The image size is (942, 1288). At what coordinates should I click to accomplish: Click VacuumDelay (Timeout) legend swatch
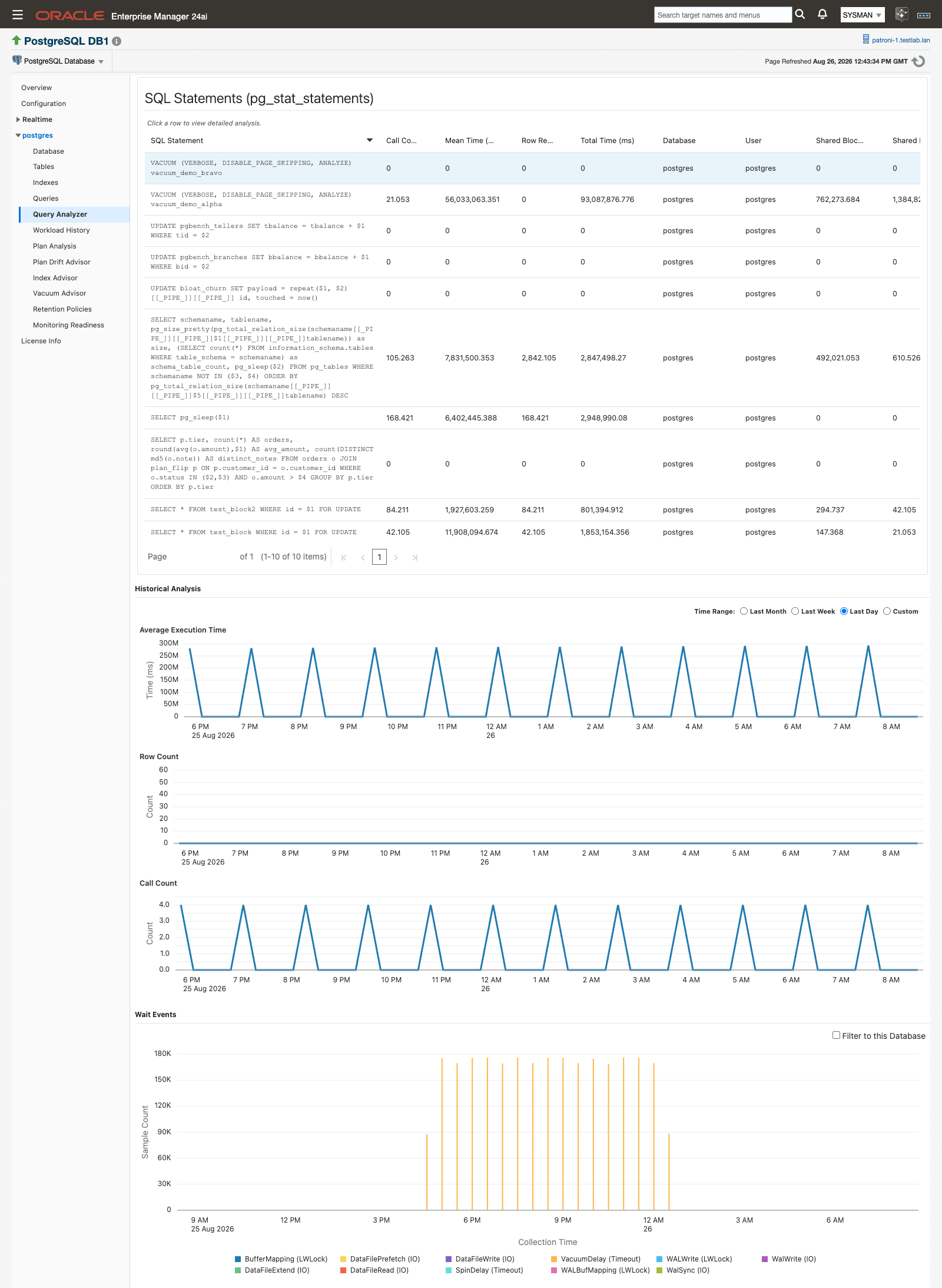pyautogui.click(x=554, y=1259)
